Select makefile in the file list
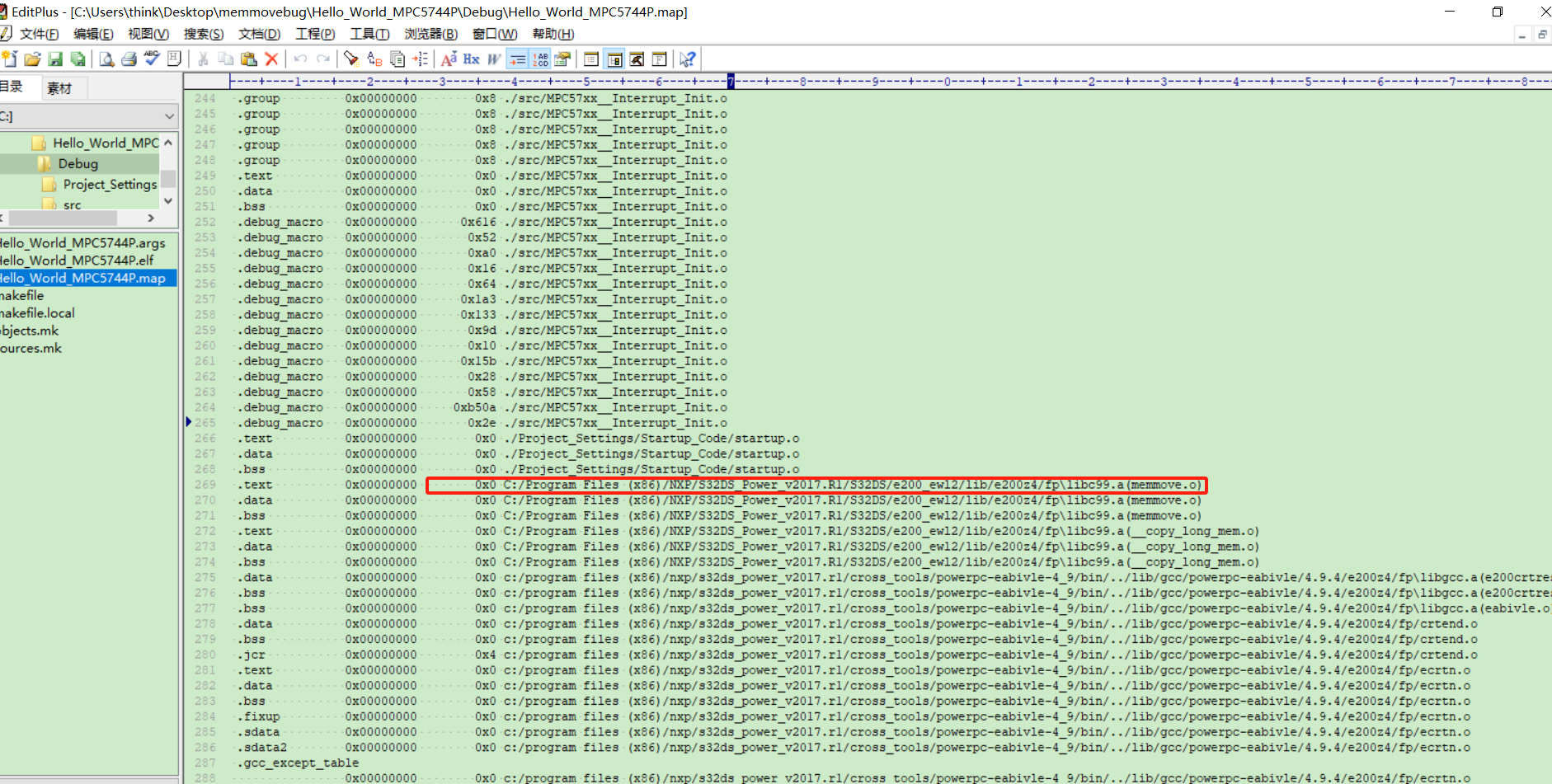Viewport: 1552px width, 784px height. (22, 295)
